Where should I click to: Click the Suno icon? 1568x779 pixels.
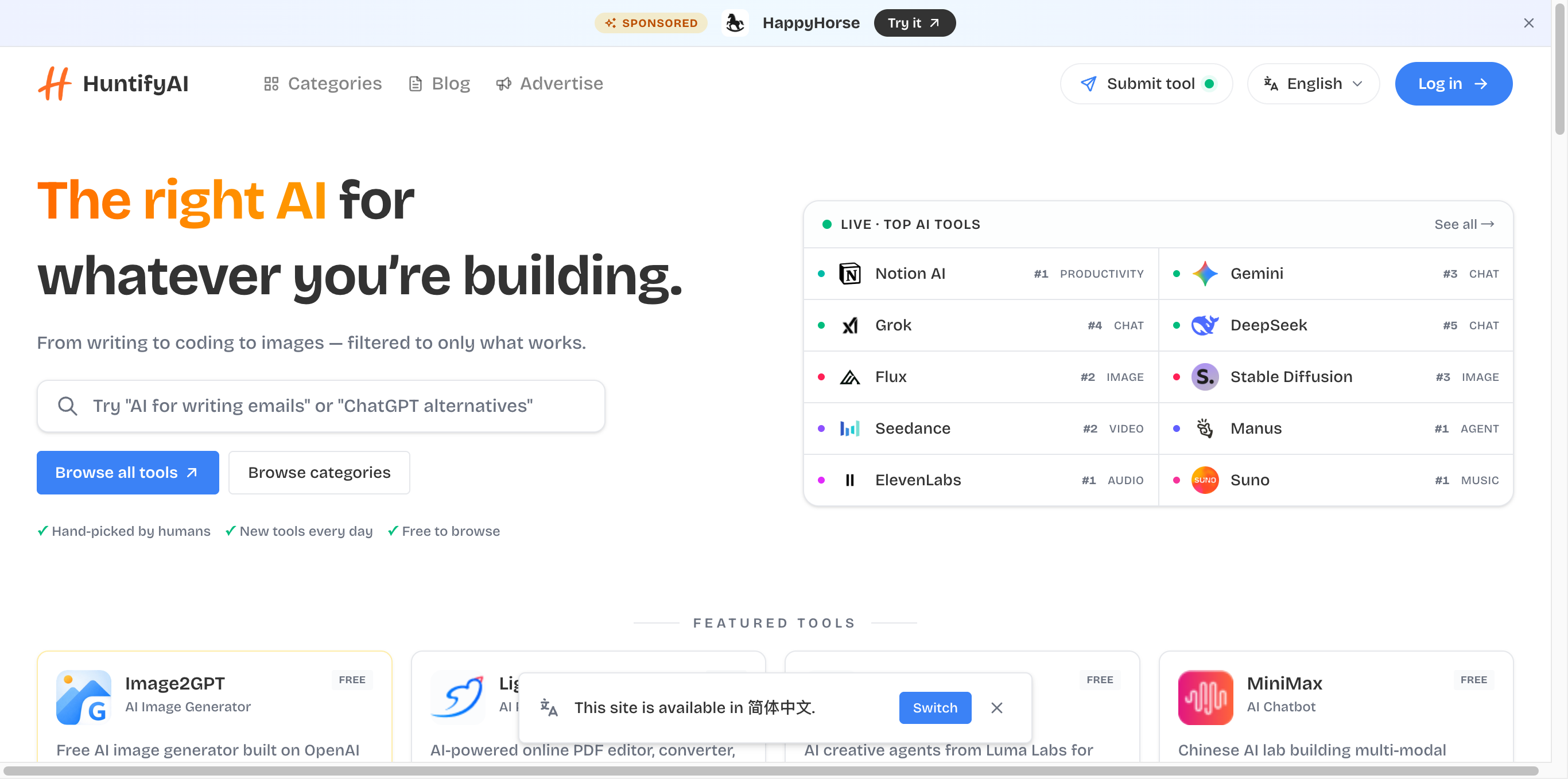pos(1205,480)
